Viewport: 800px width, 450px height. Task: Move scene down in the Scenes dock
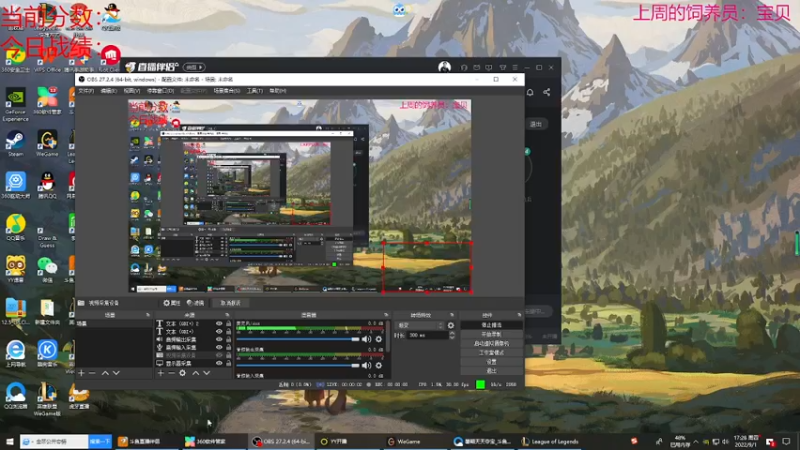pos(116,373)
